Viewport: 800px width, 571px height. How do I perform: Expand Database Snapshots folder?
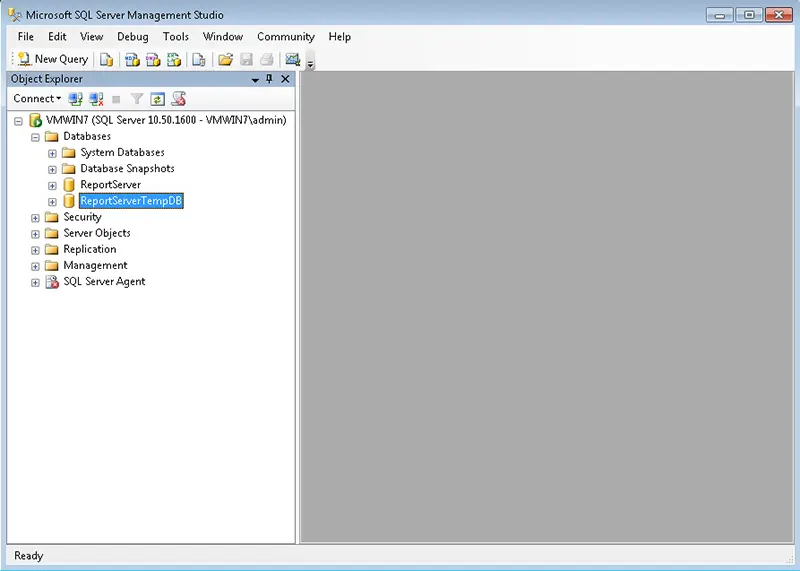(x=52, y=169)
